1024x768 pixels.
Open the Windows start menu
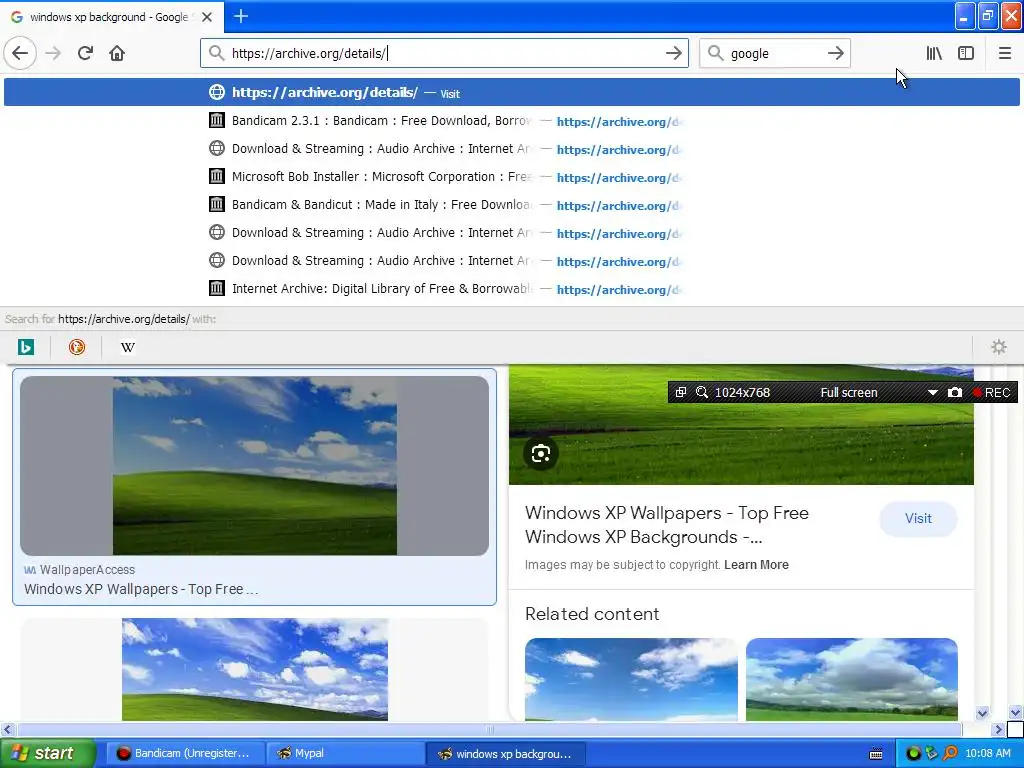[x=47, y=753]
